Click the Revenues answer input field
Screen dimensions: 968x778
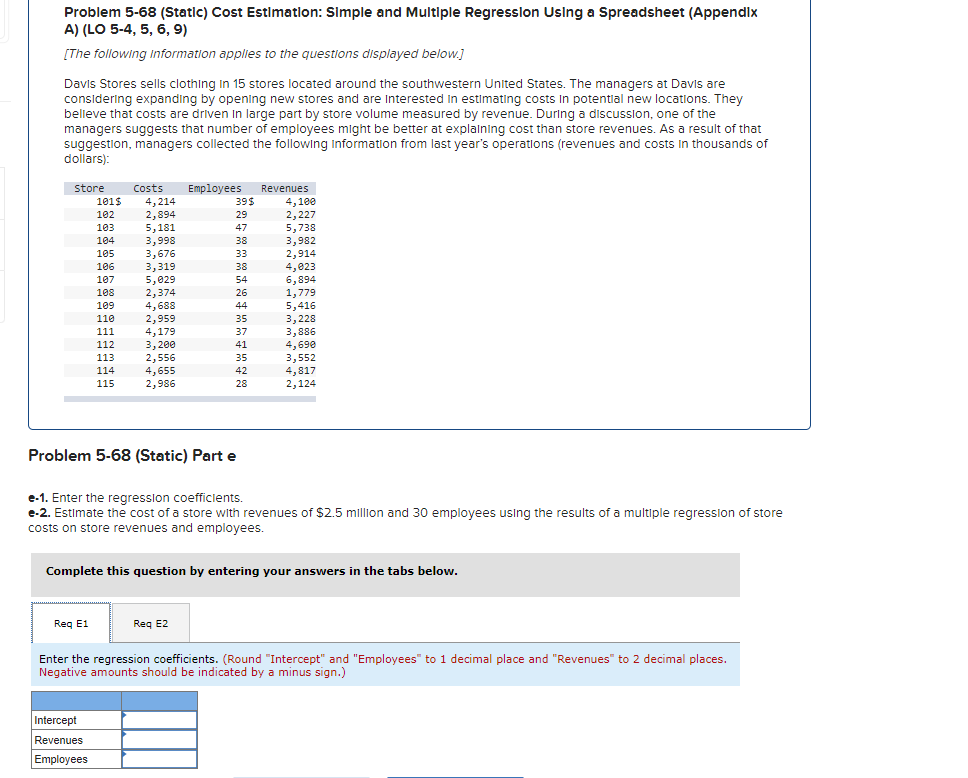click(160, 739)
